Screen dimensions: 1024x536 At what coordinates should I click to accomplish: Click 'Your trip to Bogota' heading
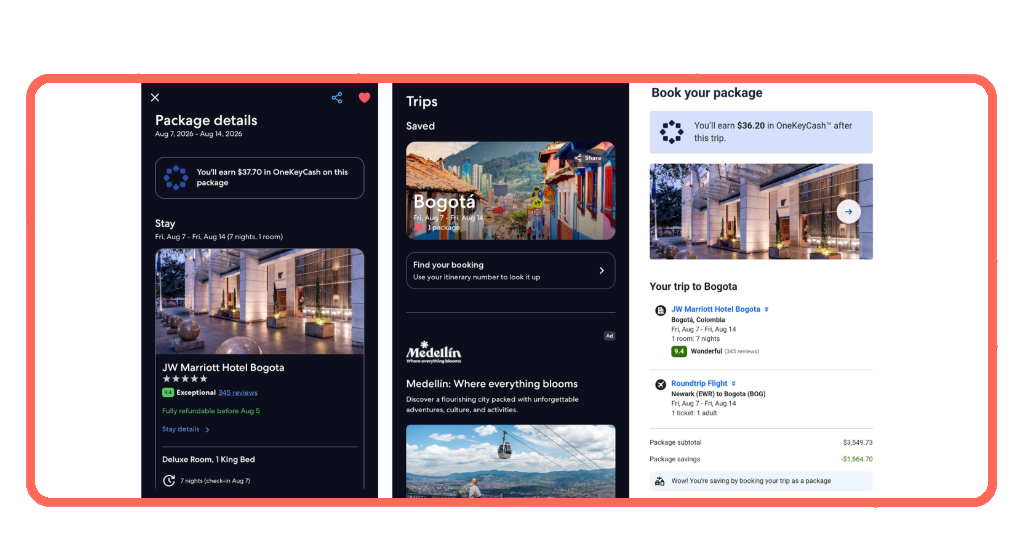point(693,287)
